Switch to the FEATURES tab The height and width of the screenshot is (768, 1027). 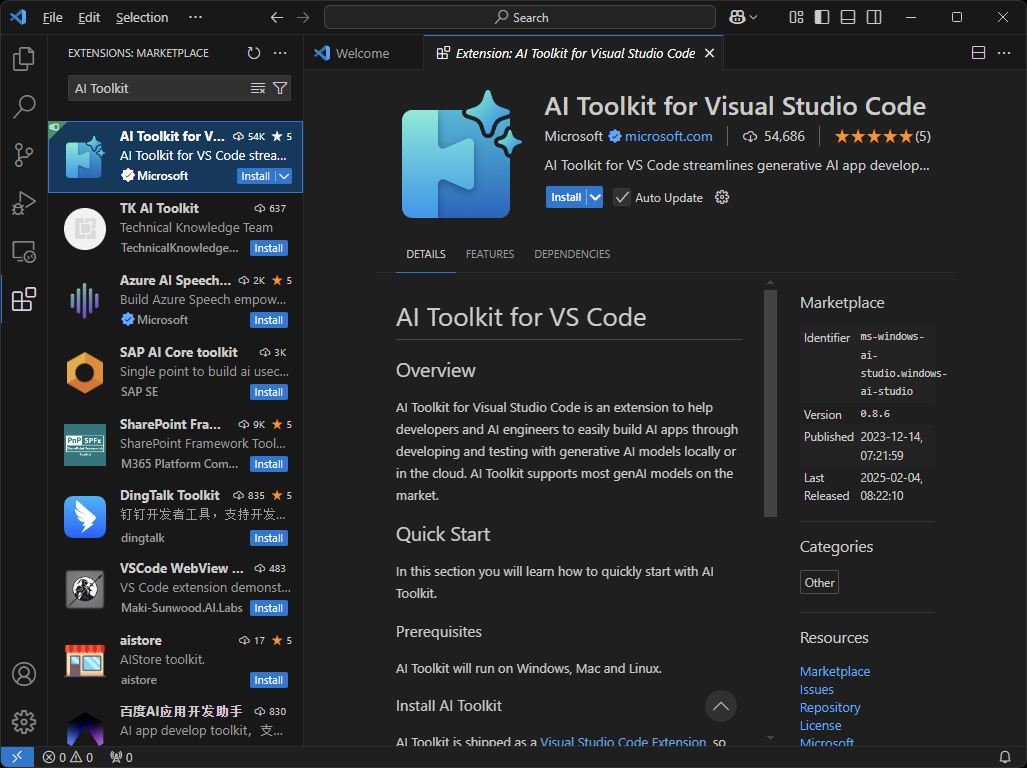click(489, 254)
